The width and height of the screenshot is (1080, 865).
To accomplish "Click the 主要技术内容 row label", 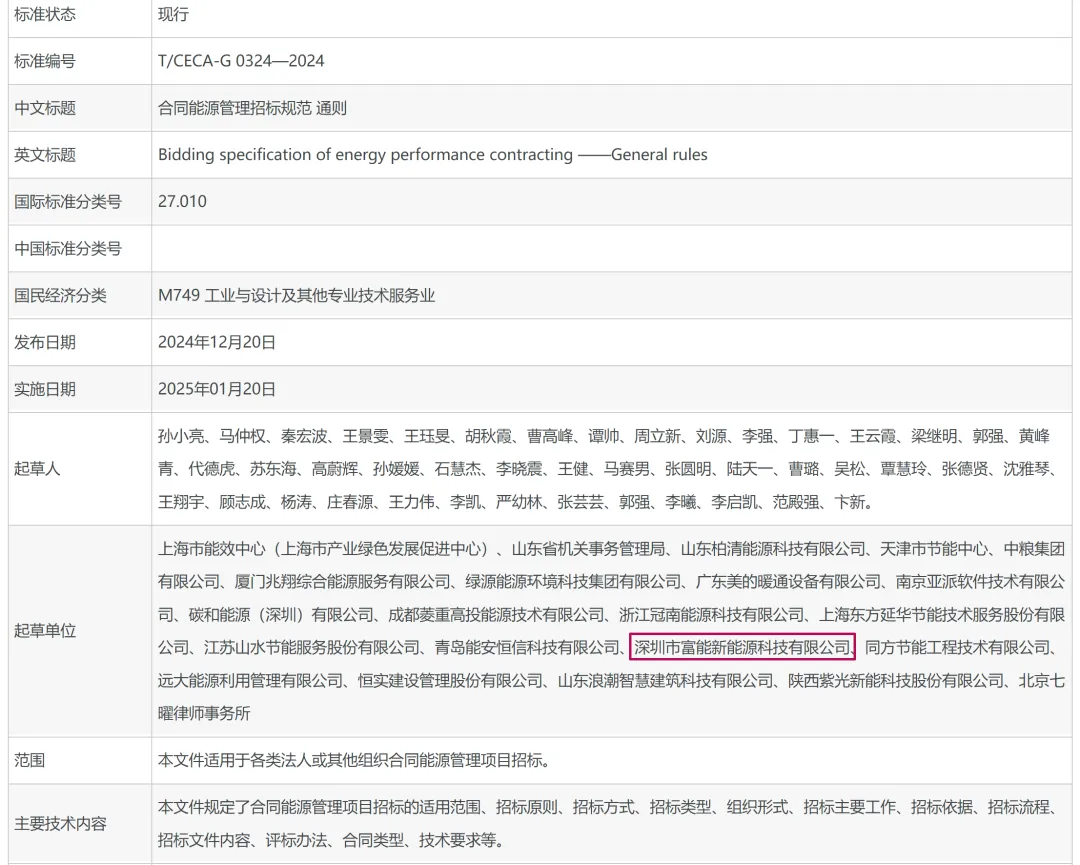I will click(61, 824).
